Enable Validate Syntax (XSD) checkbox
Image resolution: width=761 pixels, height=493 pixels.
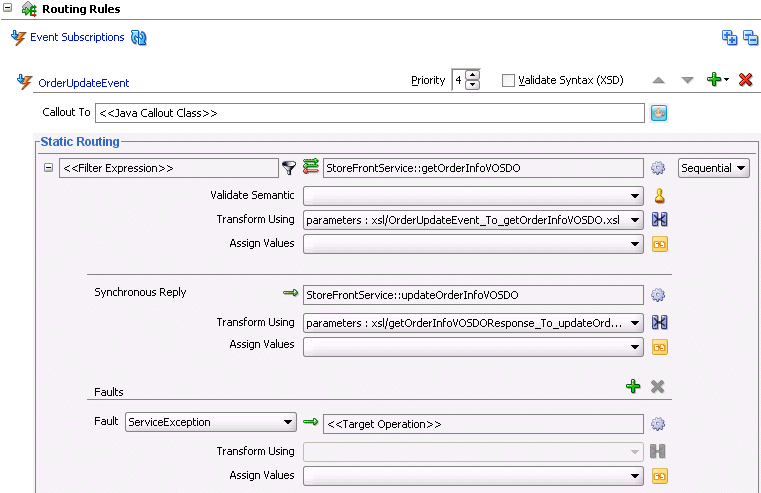coord(508,80)
